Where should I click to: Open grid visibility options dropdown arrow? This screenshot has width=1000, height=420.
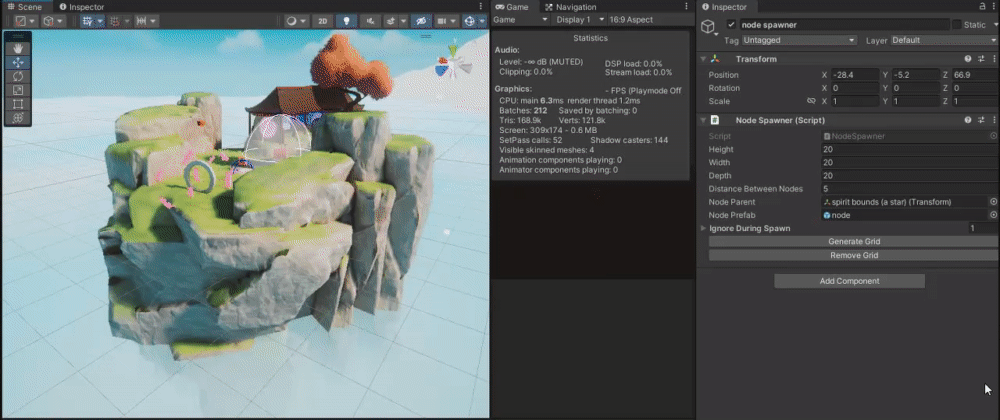pos(101,21)
